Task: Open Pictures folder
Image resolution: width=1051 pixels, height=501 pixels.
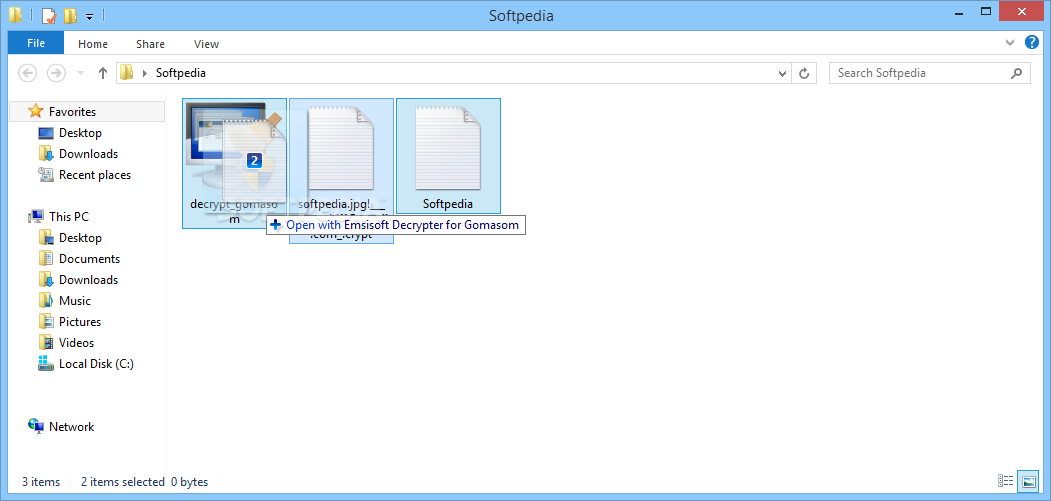Action: pyautogui.click(x=80, y=322)
